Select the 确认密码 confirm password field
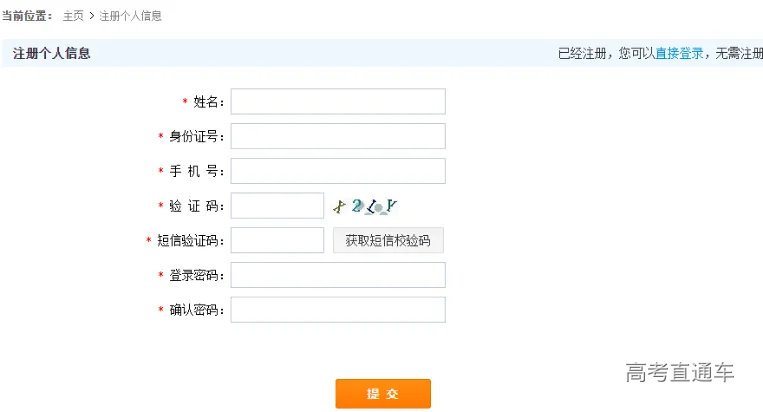This screenshot has width=763, height=412. 338,310
